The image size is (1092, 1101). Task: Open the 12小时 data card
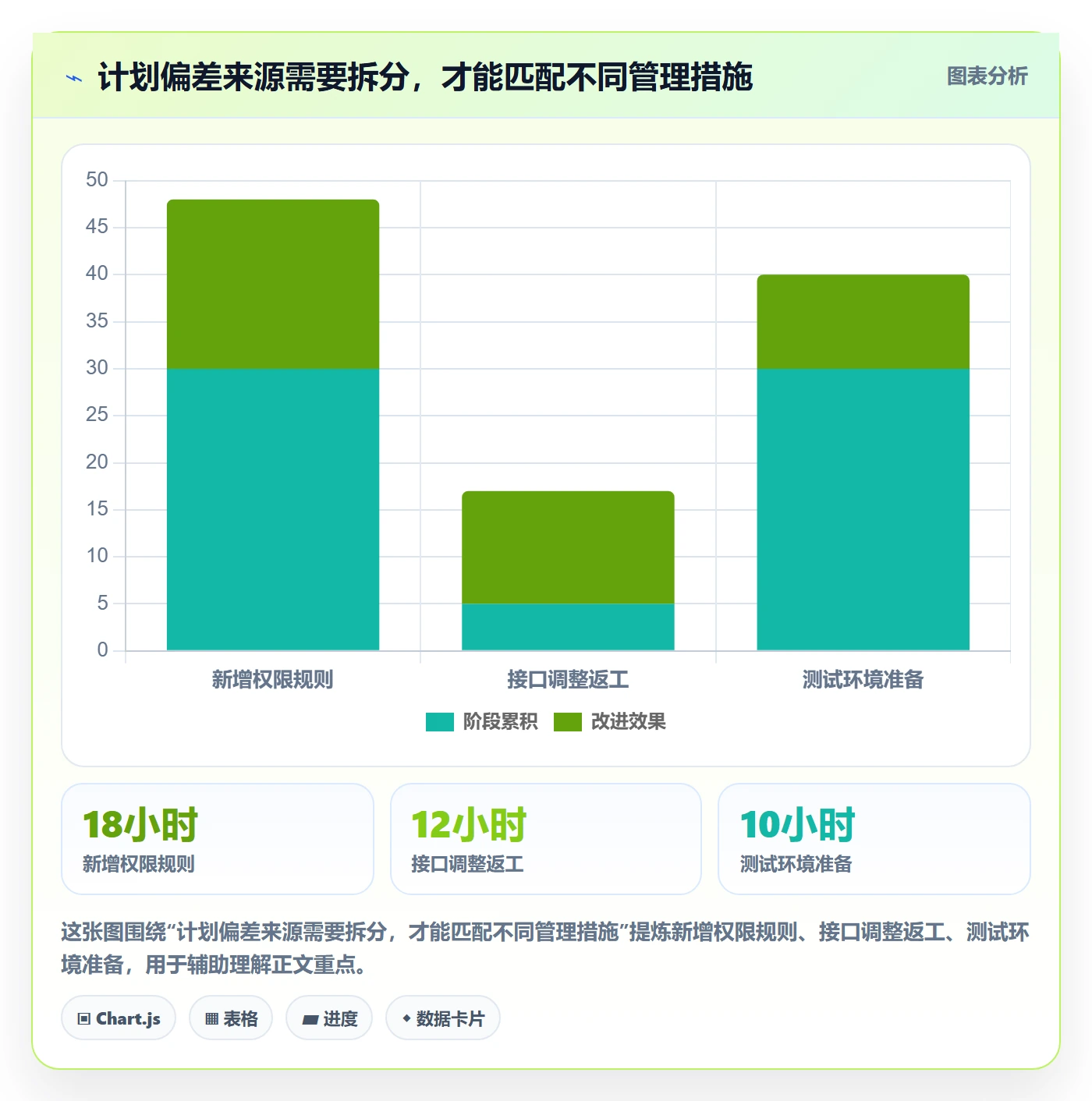546,839
